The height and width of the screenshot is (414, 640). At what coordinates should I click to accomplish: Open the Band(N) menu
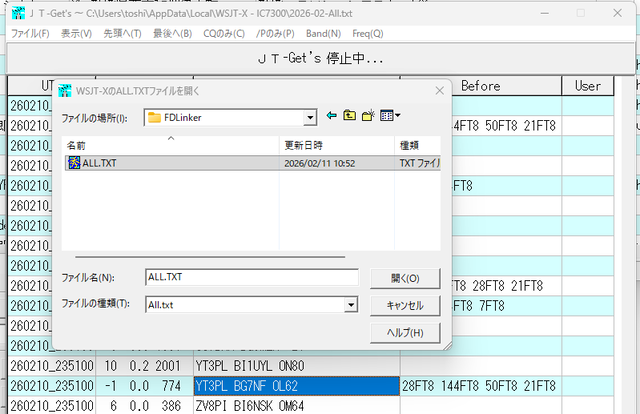(x=323, y=33)
